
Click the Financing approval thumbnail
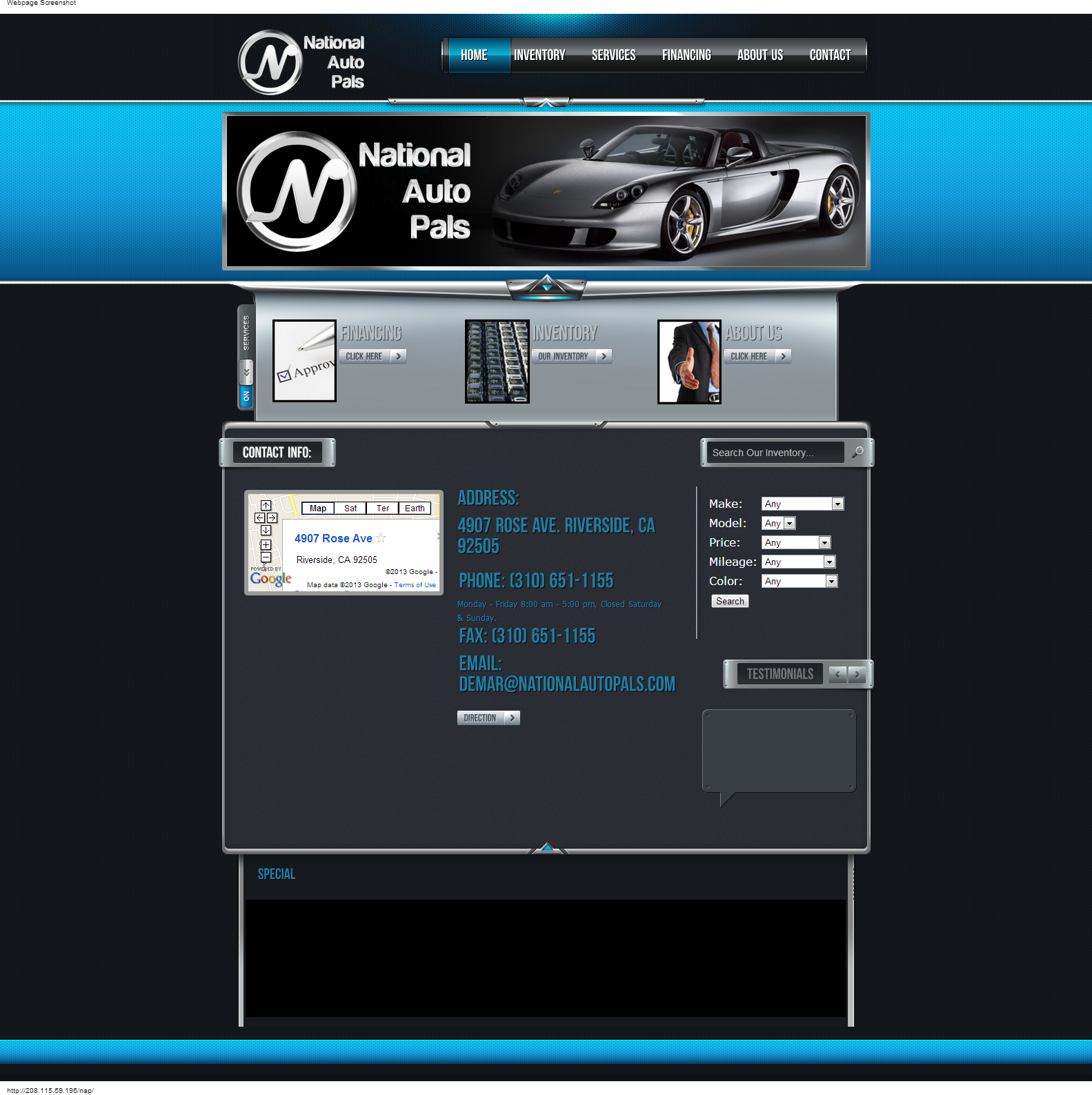tap(304, 361)
